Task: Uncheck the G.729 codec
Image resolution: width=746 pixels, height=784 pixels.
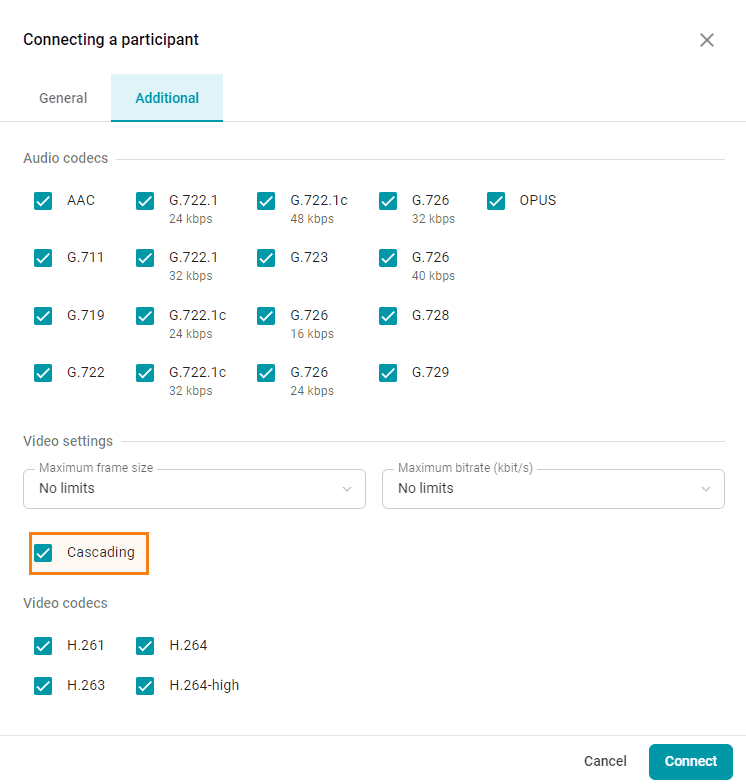Action: 388,373
